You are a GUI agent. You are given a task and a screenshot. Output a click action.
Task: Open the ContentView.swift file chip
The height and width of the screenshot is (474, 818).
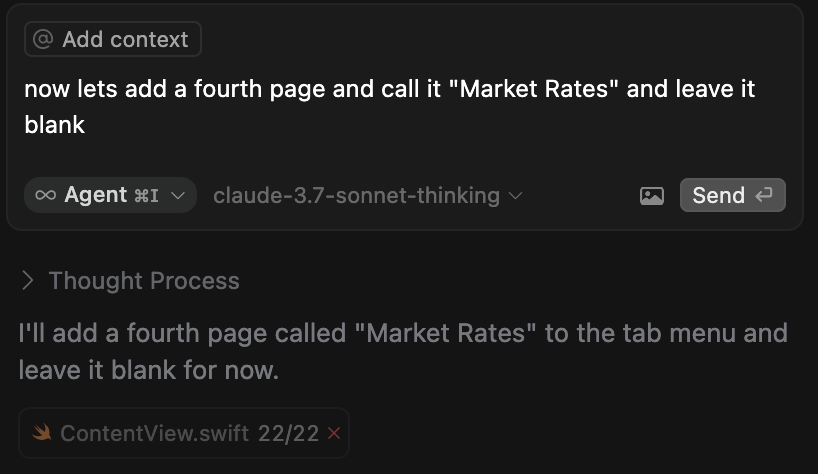pos(184,433)
